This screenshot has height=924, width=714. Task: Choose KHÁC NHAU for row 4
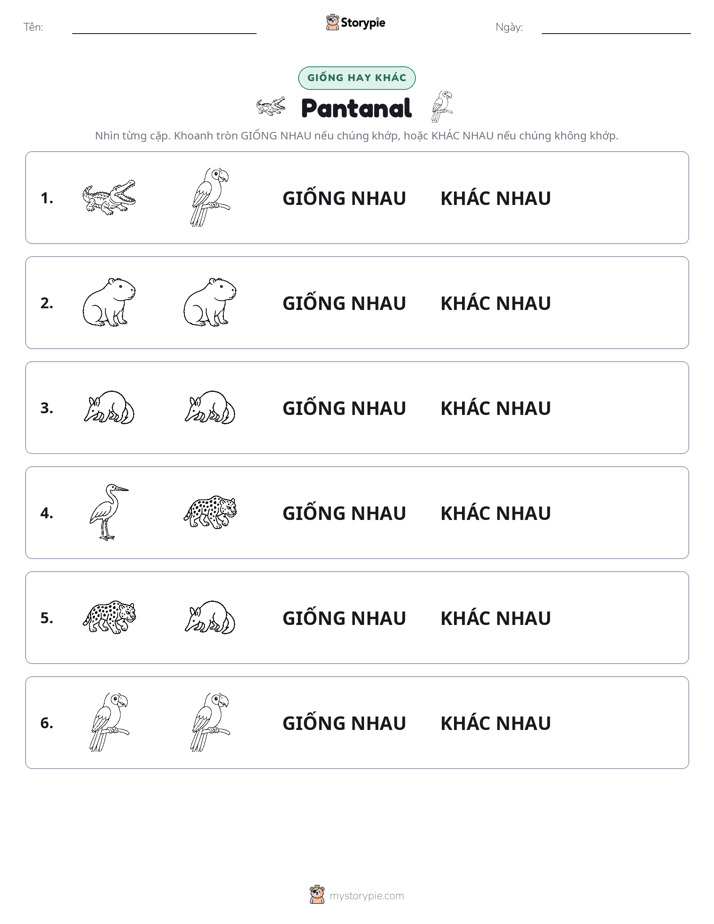pyautogui.click(x=495, y=513)
